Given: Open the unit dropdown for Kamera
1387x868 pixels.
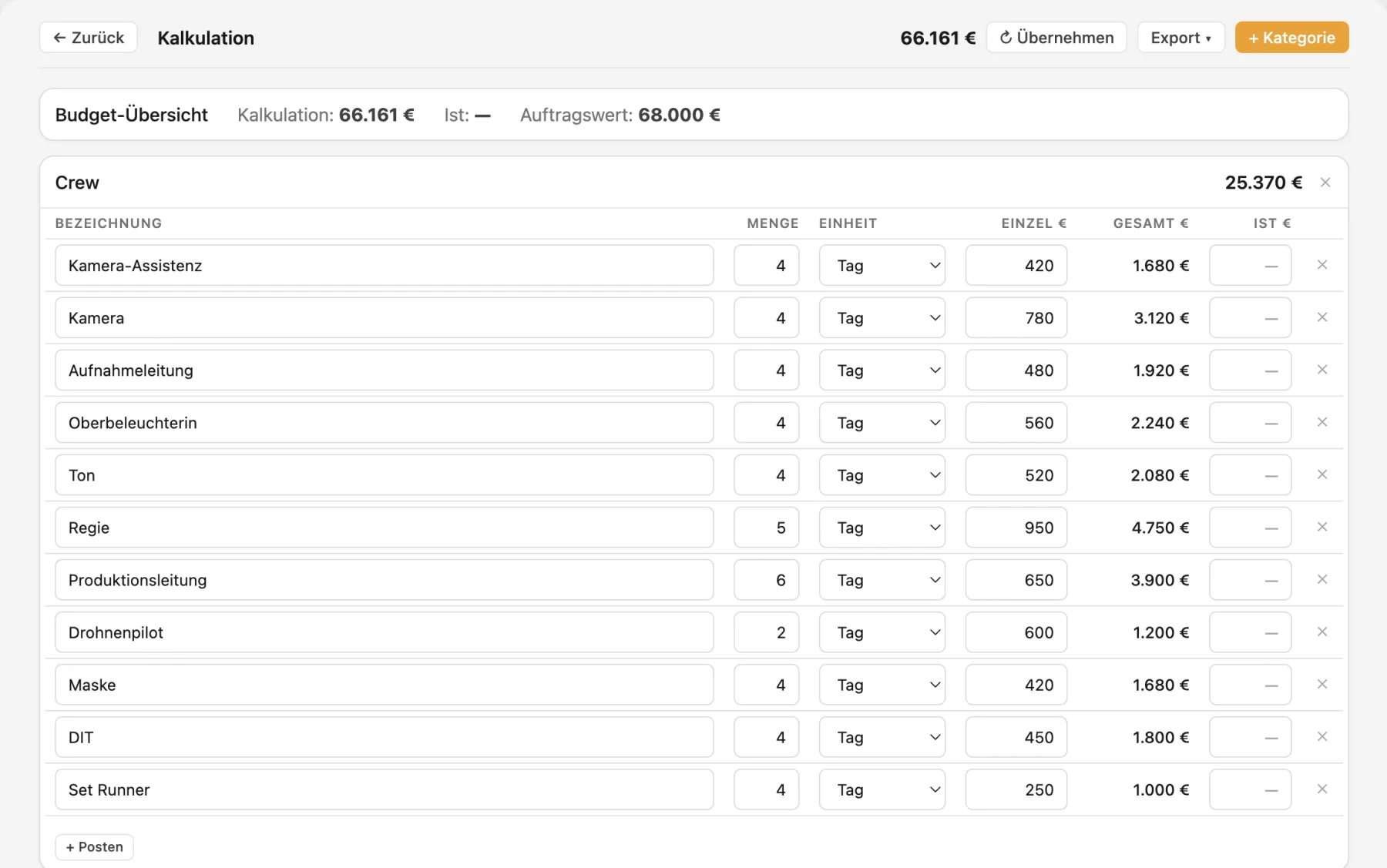Looking at the screenshot, I should click(882, 318).
